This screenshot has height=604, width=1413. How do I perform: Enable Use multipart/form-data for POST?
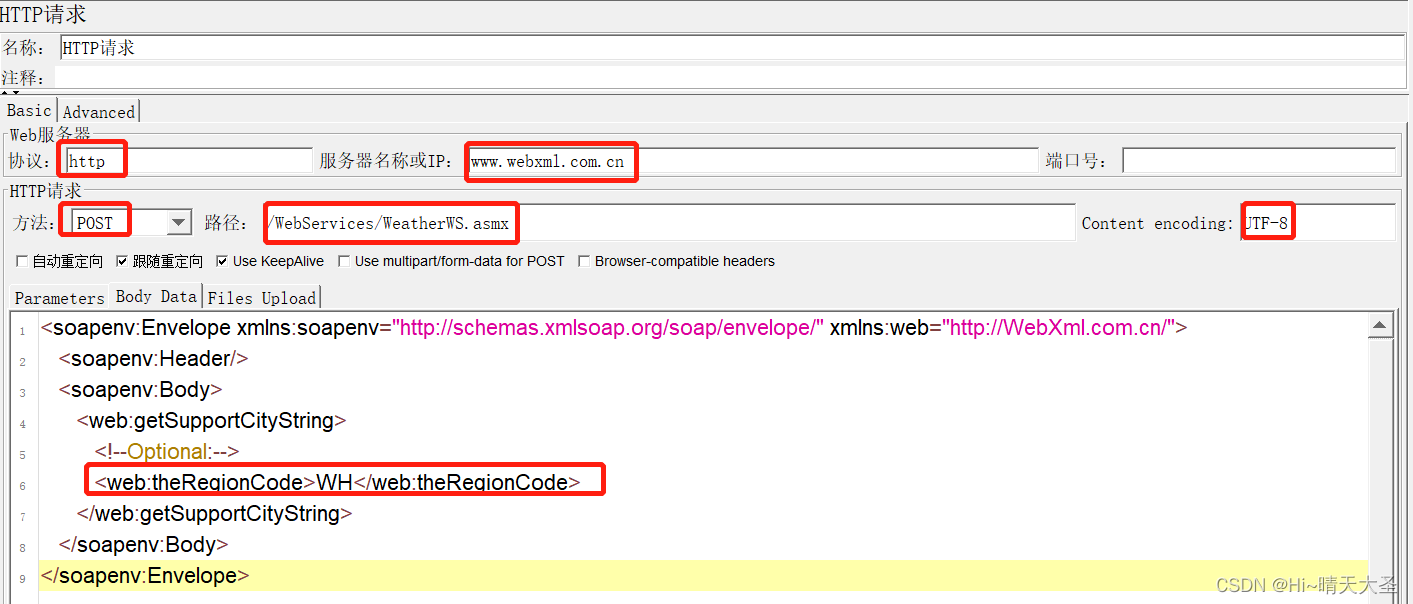344,261
